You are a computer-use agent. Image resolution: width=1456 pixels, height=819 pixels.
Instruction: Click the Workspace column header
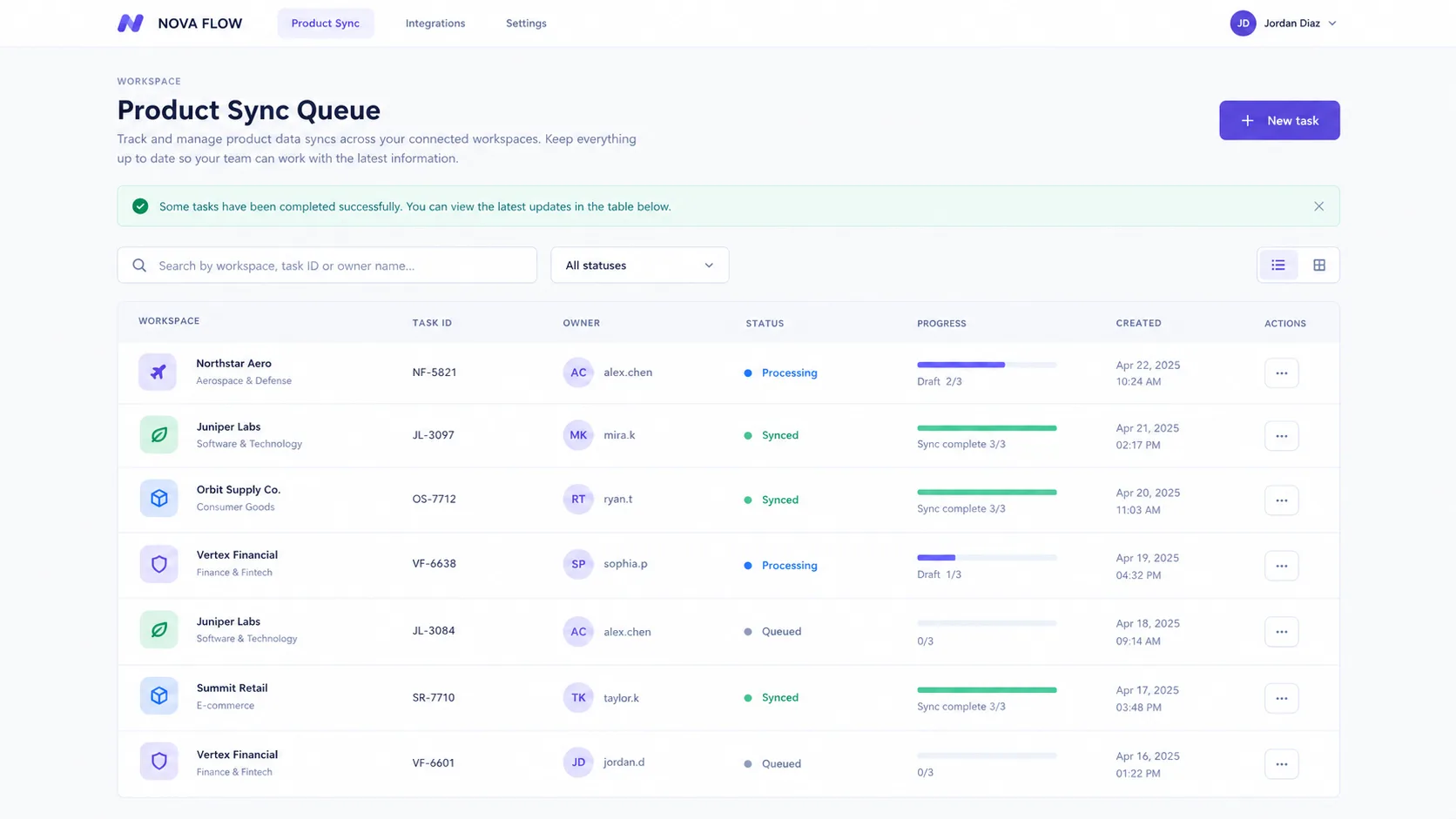[x=169, y=321]
